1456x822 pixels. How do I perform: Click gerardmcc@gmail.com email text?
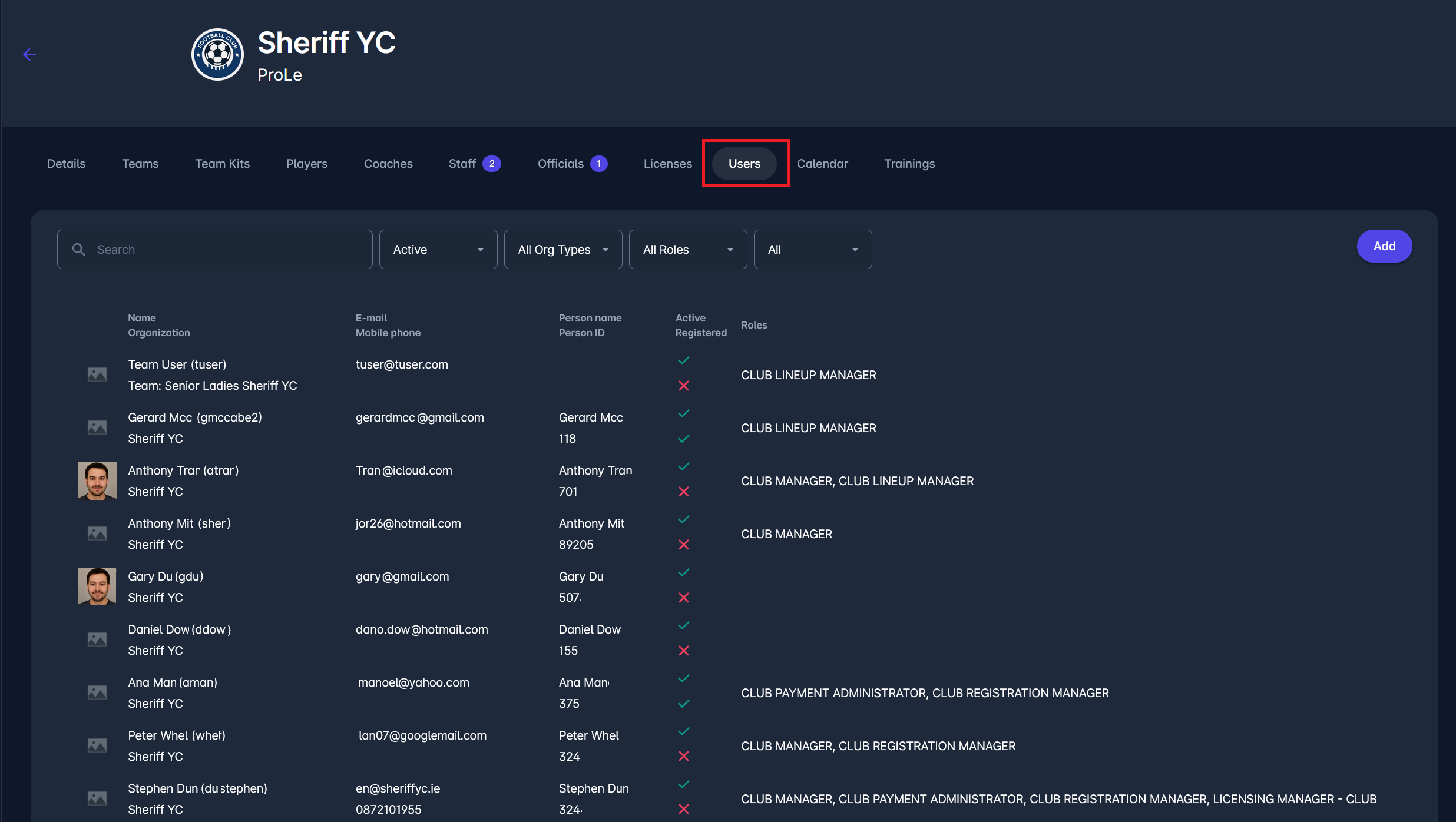[x=419, y=417]
